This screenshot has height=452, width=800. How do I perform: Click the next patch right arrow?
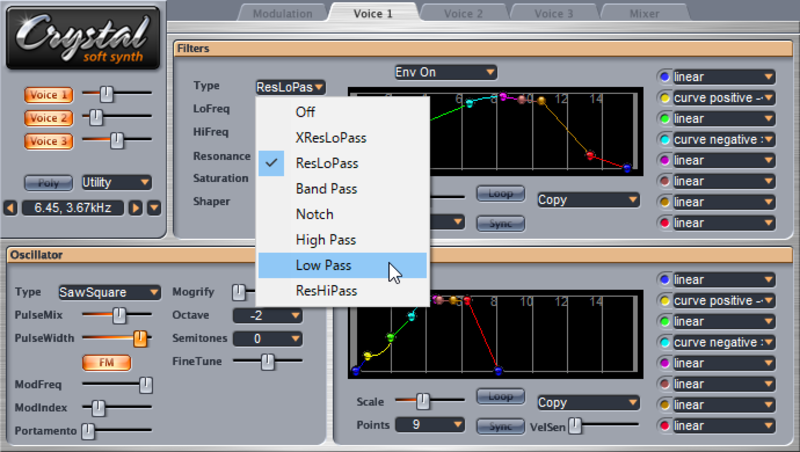point(136,208)
